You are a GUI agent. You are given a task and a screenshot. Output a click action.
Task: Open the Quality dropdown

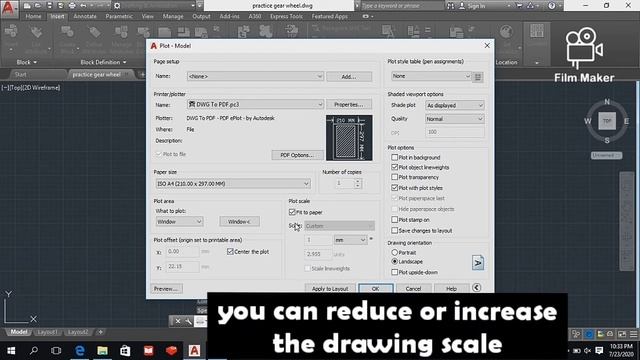pos(454,119)
